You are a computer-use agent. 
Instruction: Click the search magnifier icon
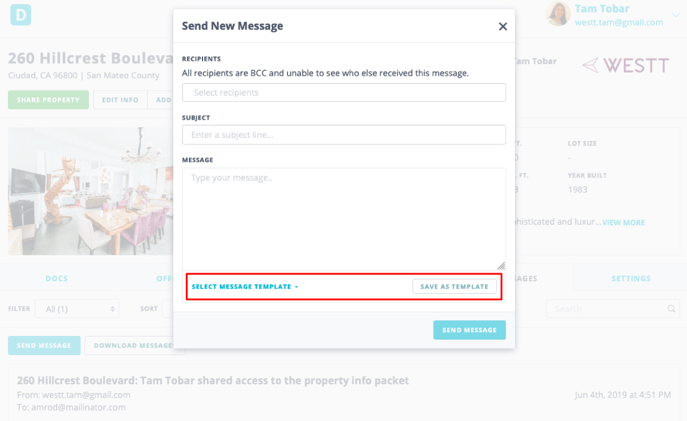(671, 309)
